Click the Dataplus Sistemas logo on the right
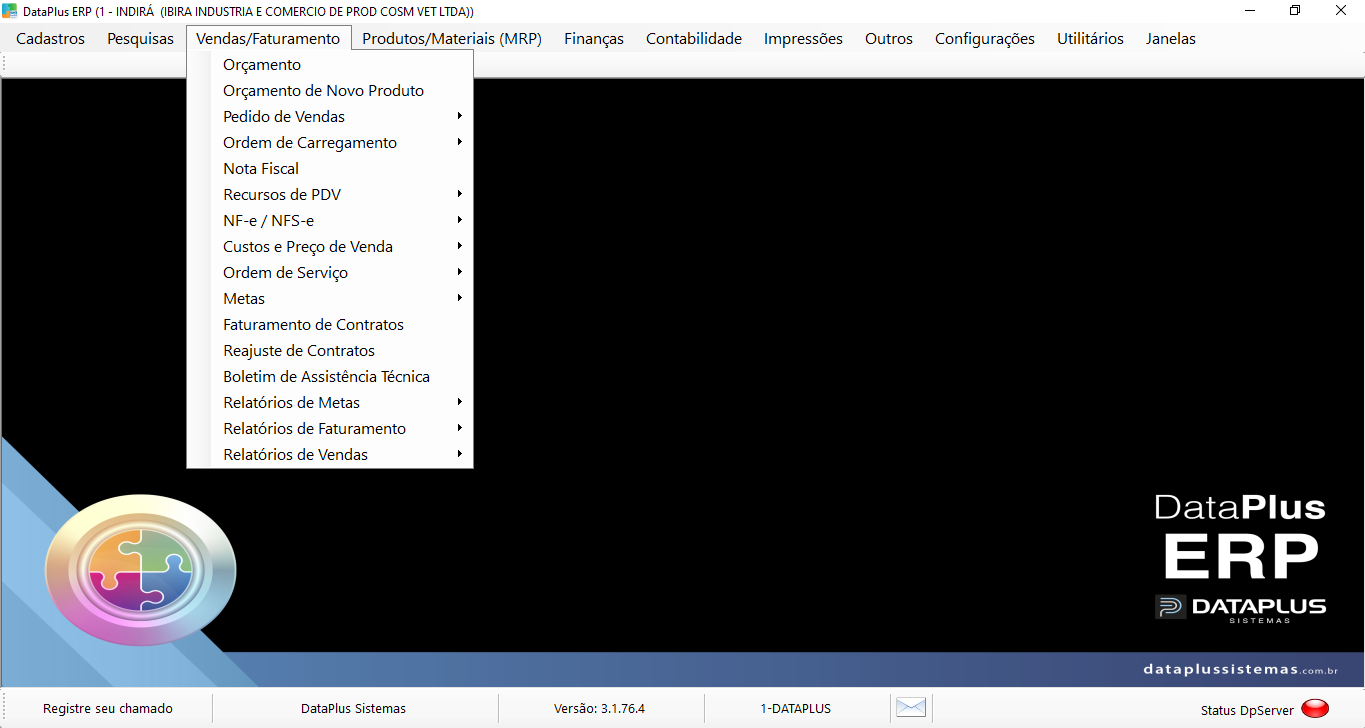 1241,608
